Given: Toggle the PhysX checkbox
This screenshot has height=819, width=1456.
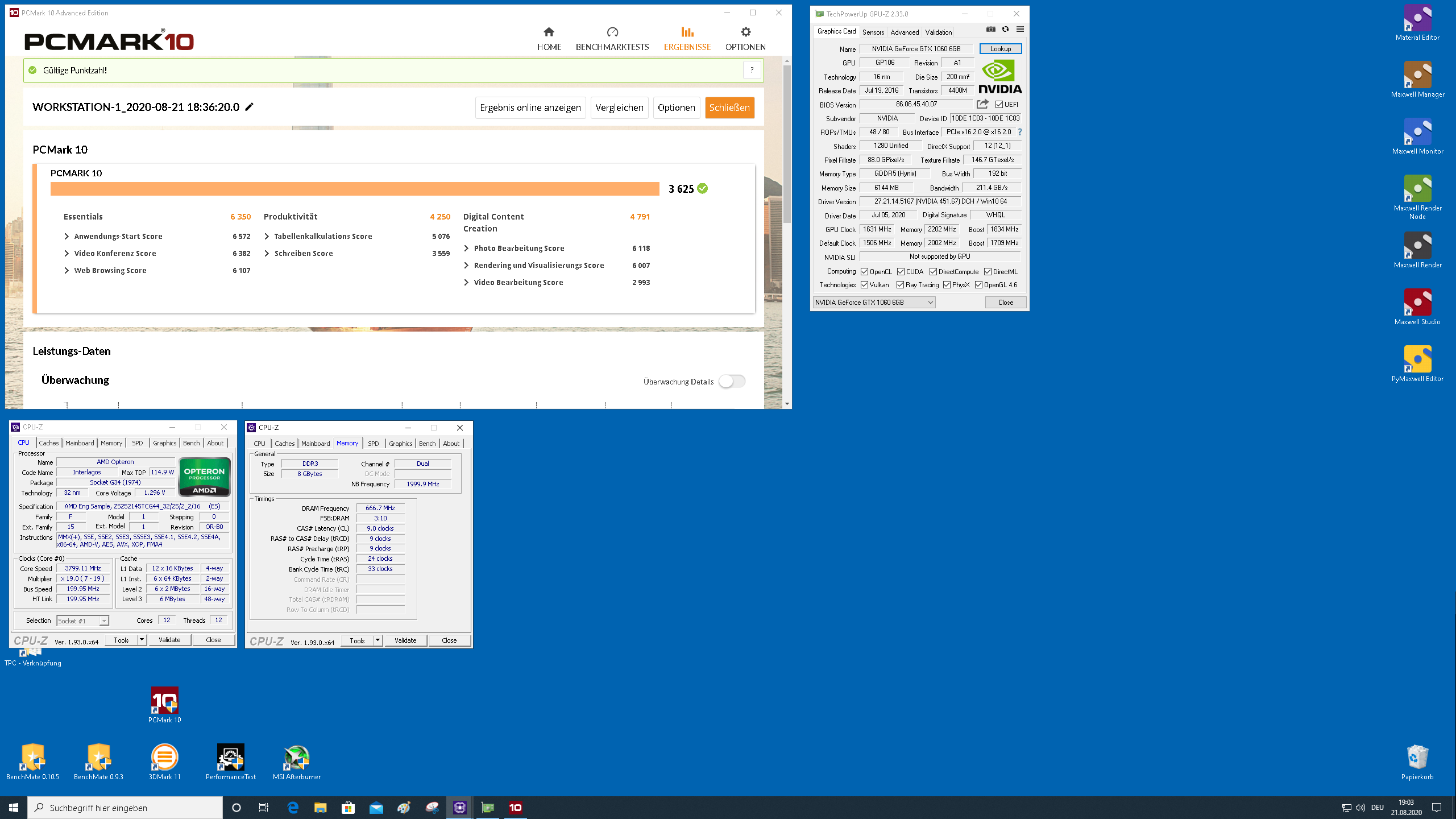Looking at the screenshot, I should click(947, 285).
